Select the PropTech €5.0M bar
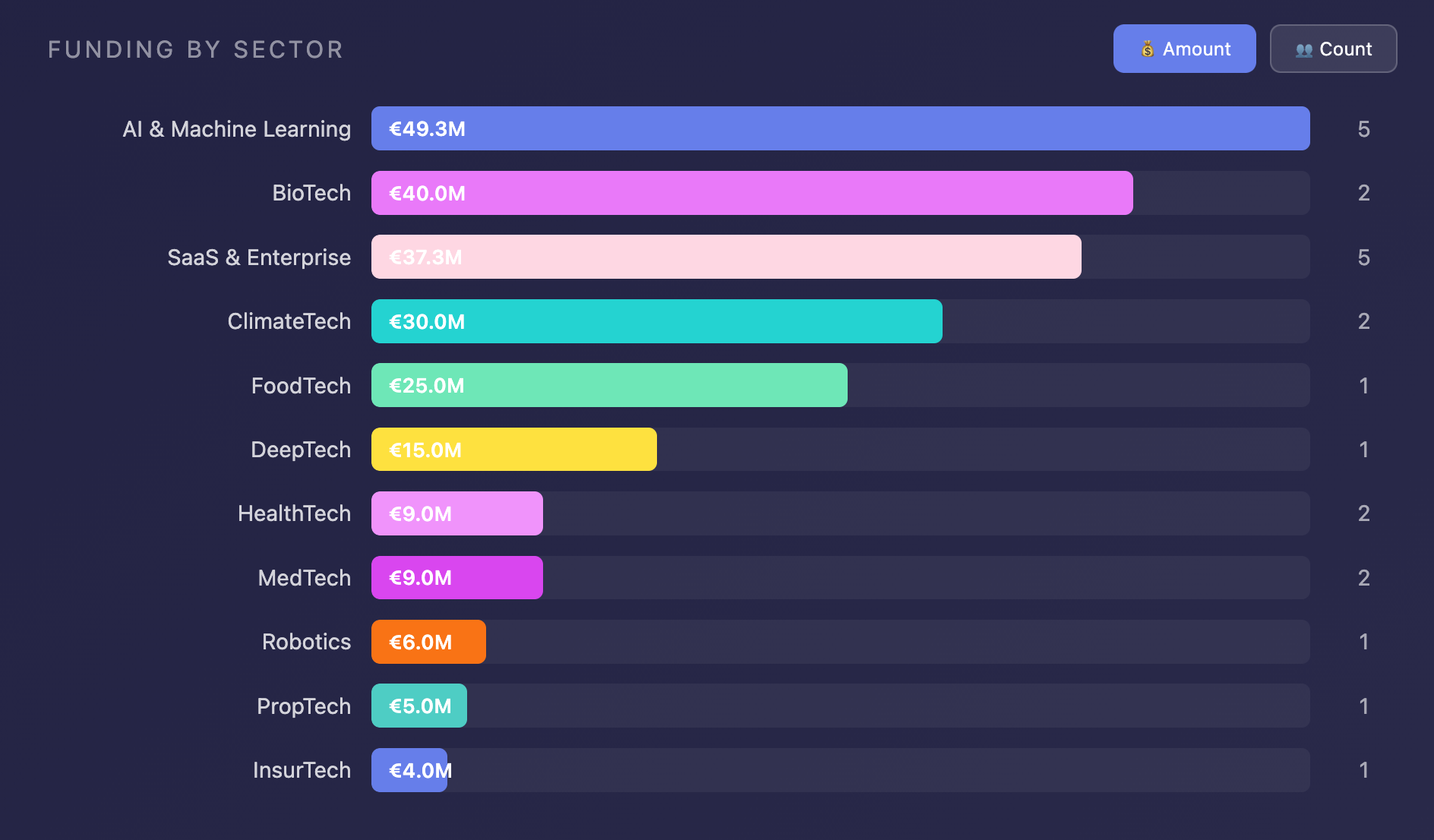This screenshot has width=1434, height=840. click(x=419, y=706)
